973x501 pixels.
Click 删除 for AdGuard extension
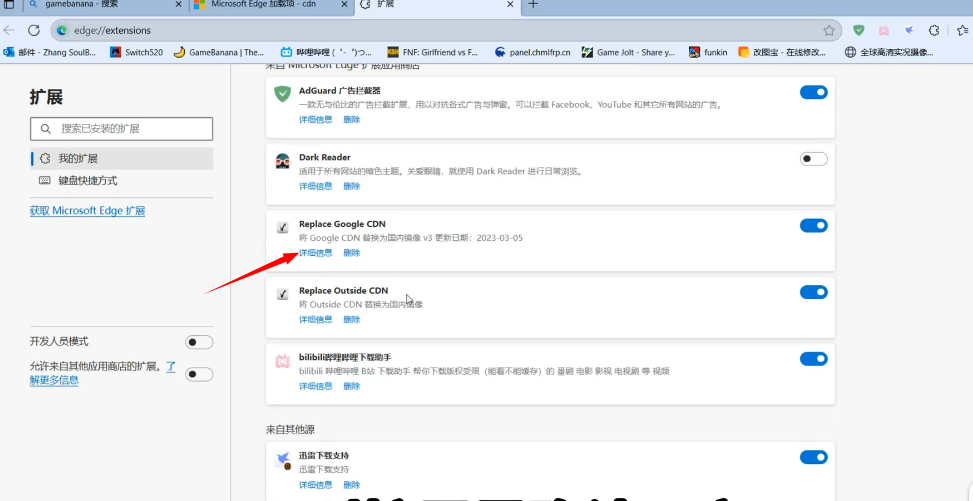[x=351, y=119]
